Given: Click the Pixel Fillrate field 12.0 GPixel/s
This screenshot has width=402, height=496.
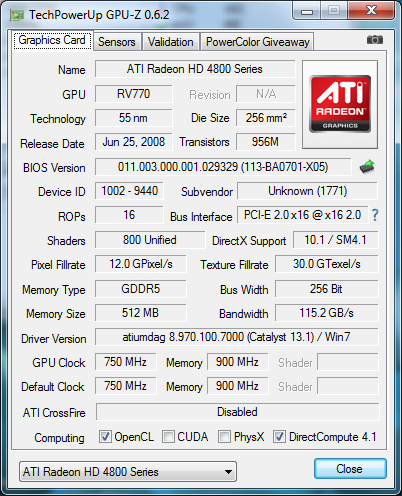Looking at the screenshot, I should [141, 264].
